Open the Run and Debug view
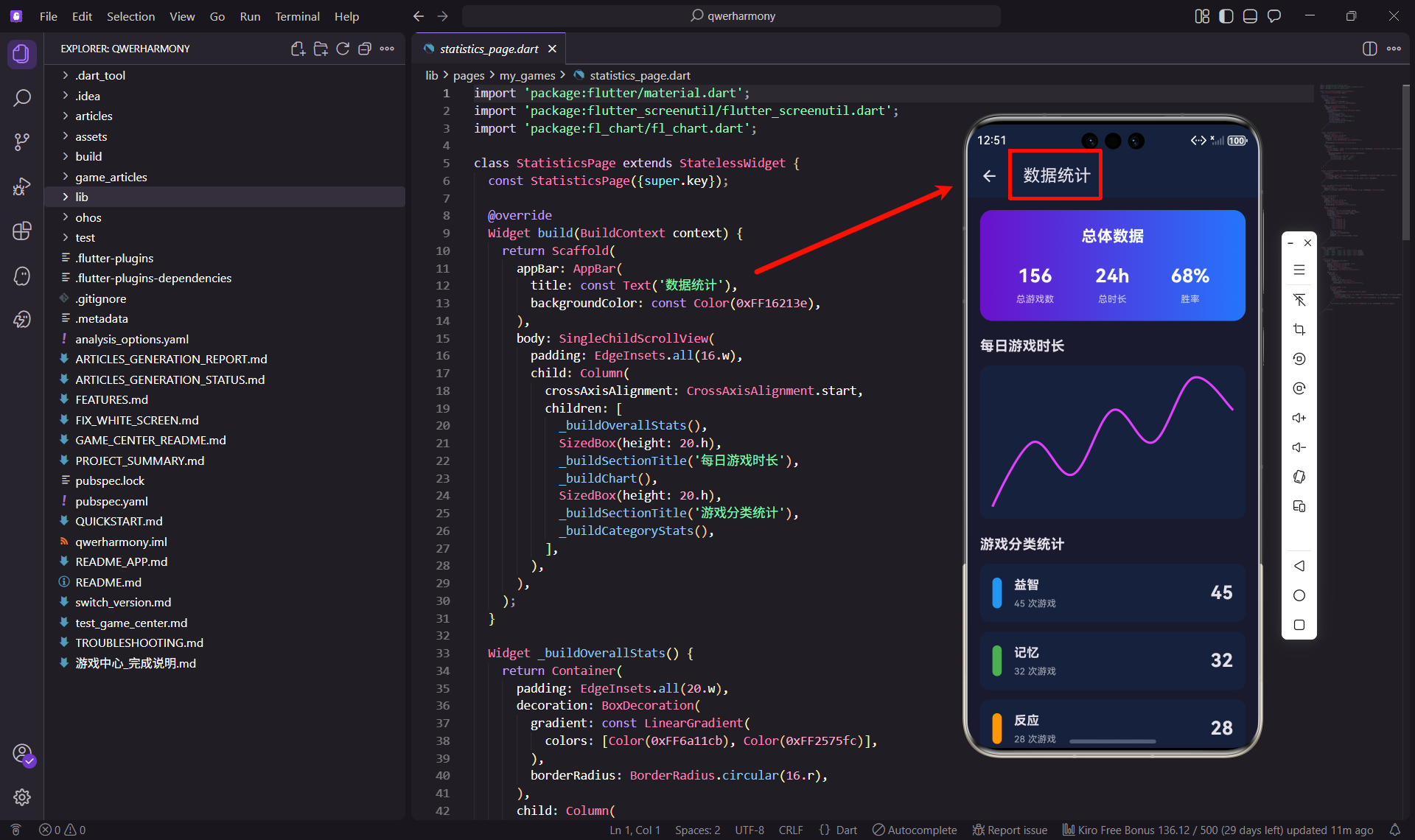The image size is (1415, 840). click(x=22, y=186)
